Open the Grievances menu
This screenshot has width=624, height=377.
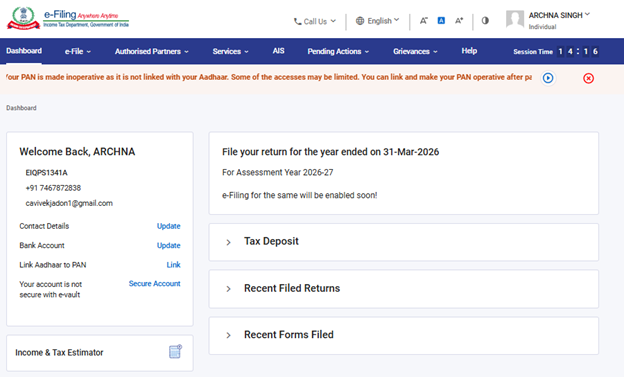[415, 51]
